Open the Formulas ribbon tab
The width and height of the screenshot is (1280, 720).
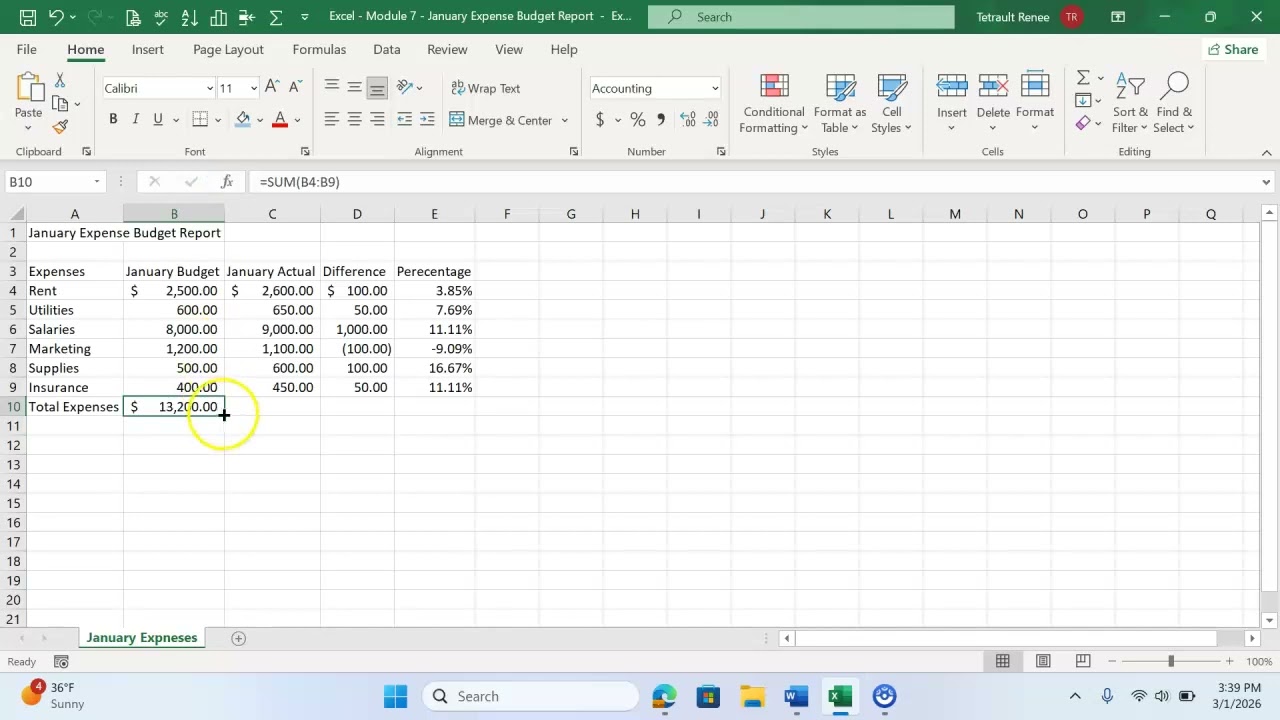319,49
